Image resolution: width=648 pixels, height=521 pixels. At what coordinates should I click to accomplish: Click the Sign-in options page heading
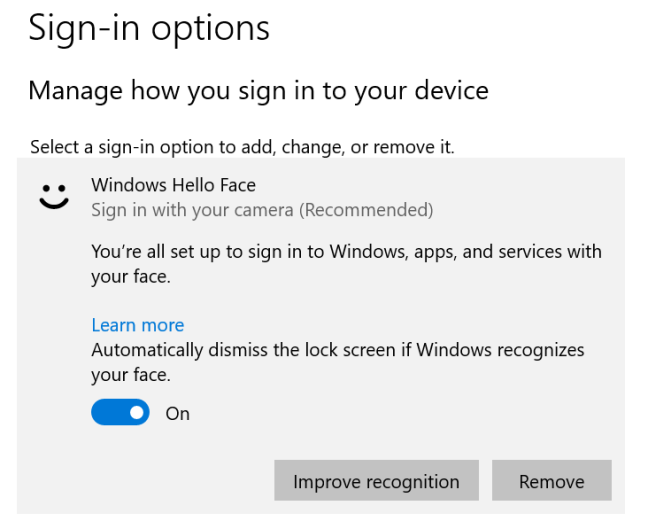pos(149,29)
